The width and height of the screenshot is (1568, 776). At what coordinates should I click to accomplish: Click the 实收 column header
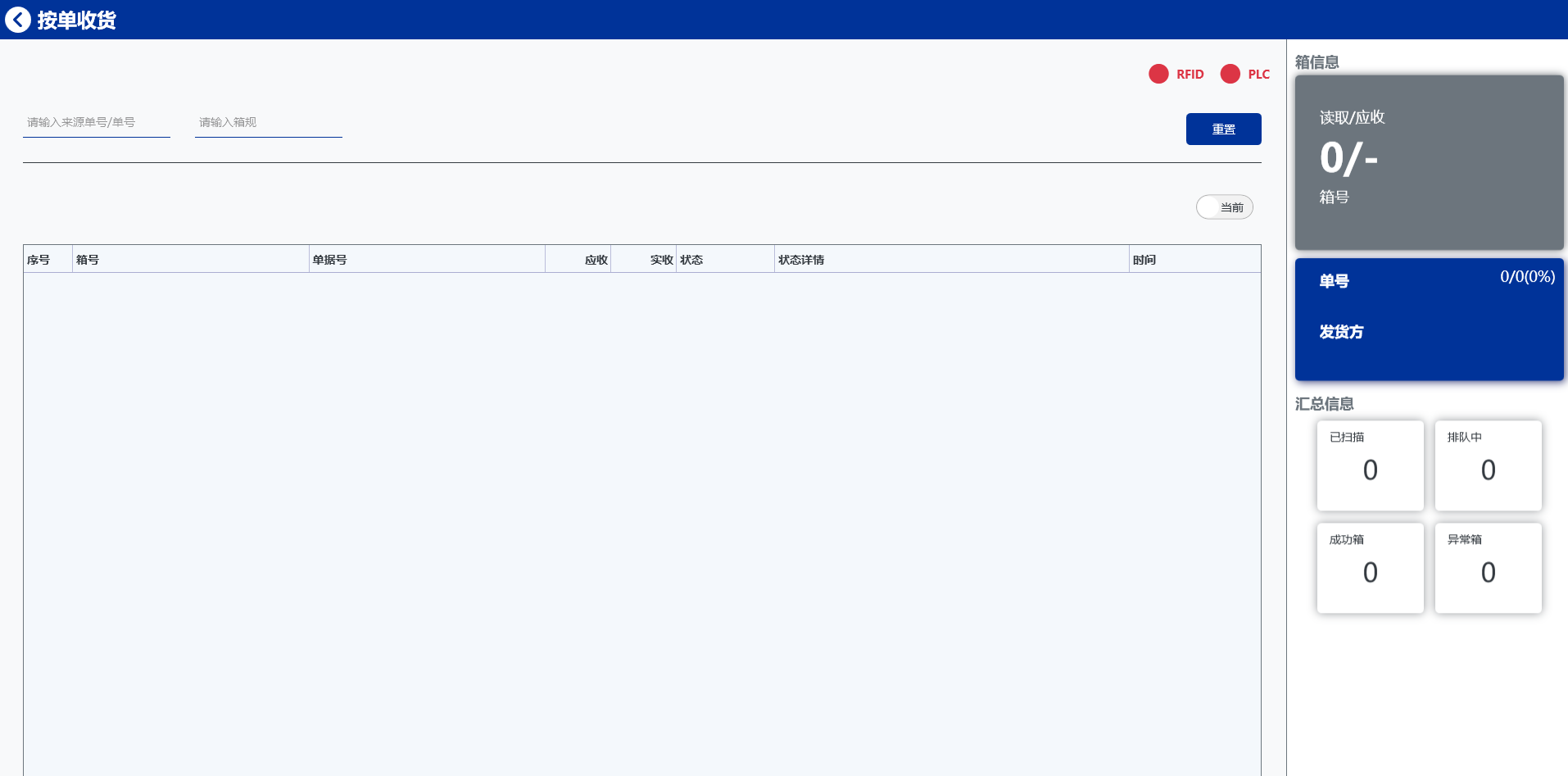click(x=644, y=259)
